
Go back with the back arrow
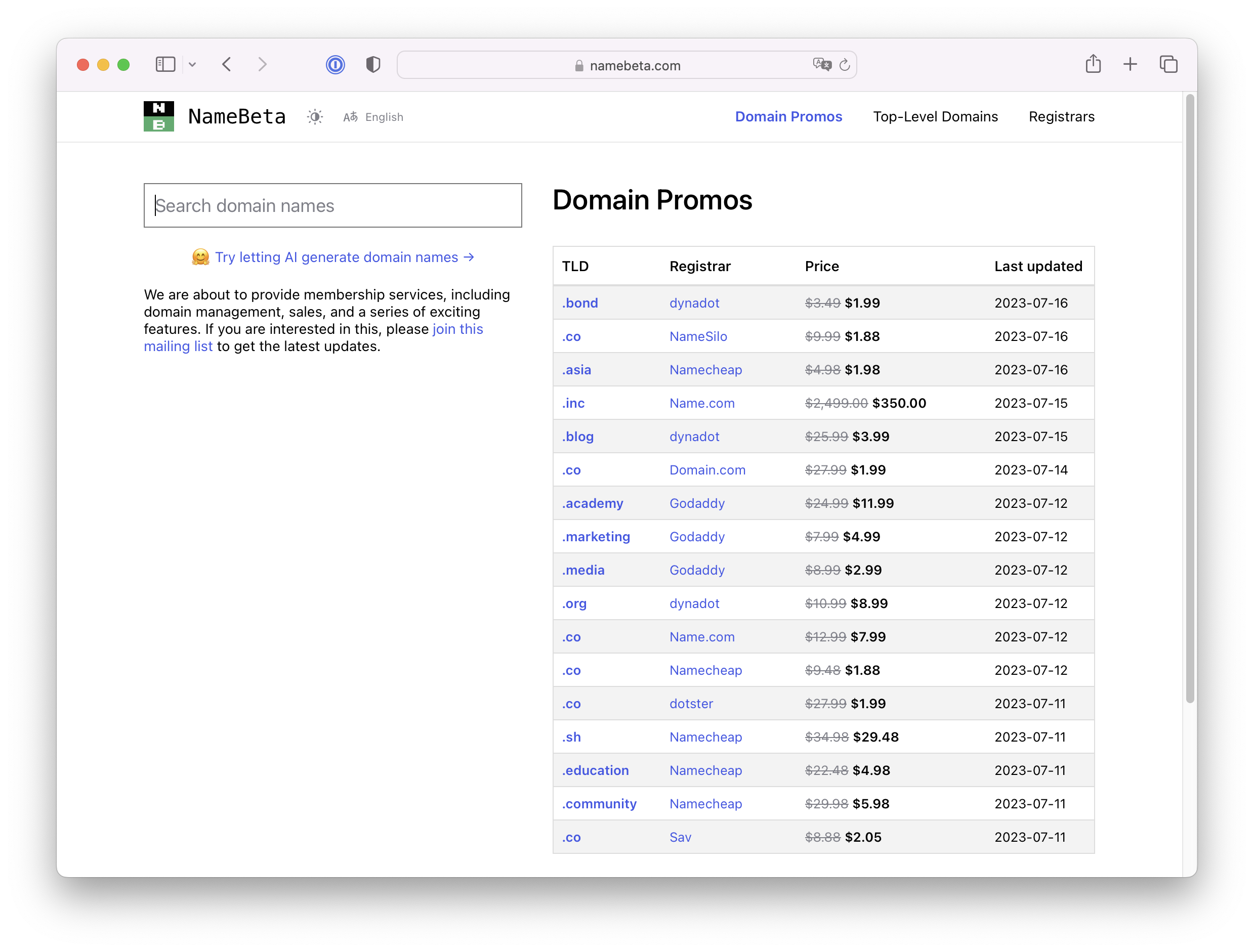tap(227, 65)
